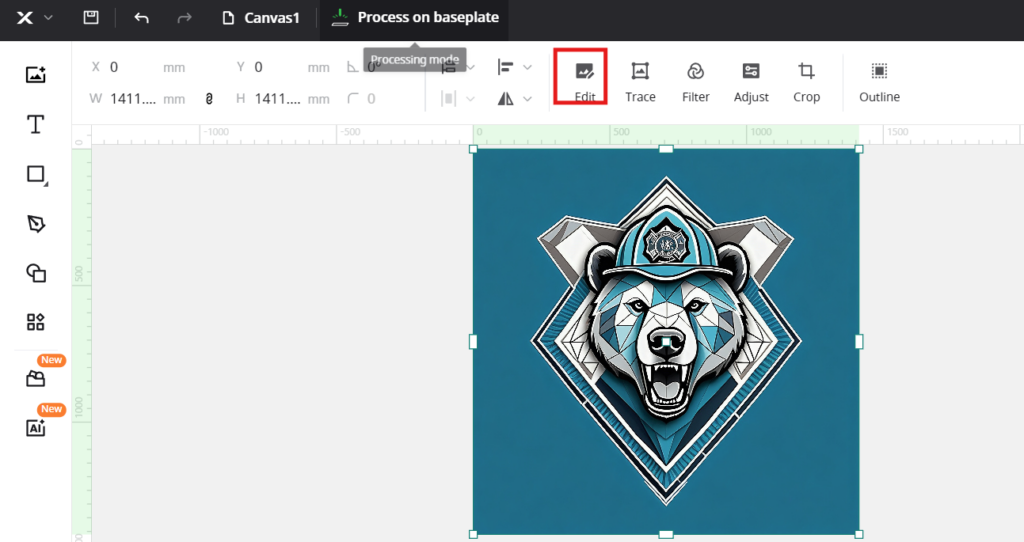Viewport: 1024px width, 542px height.
Task: Open the Process on baseplate mode selector
Action: coord(415,18)
